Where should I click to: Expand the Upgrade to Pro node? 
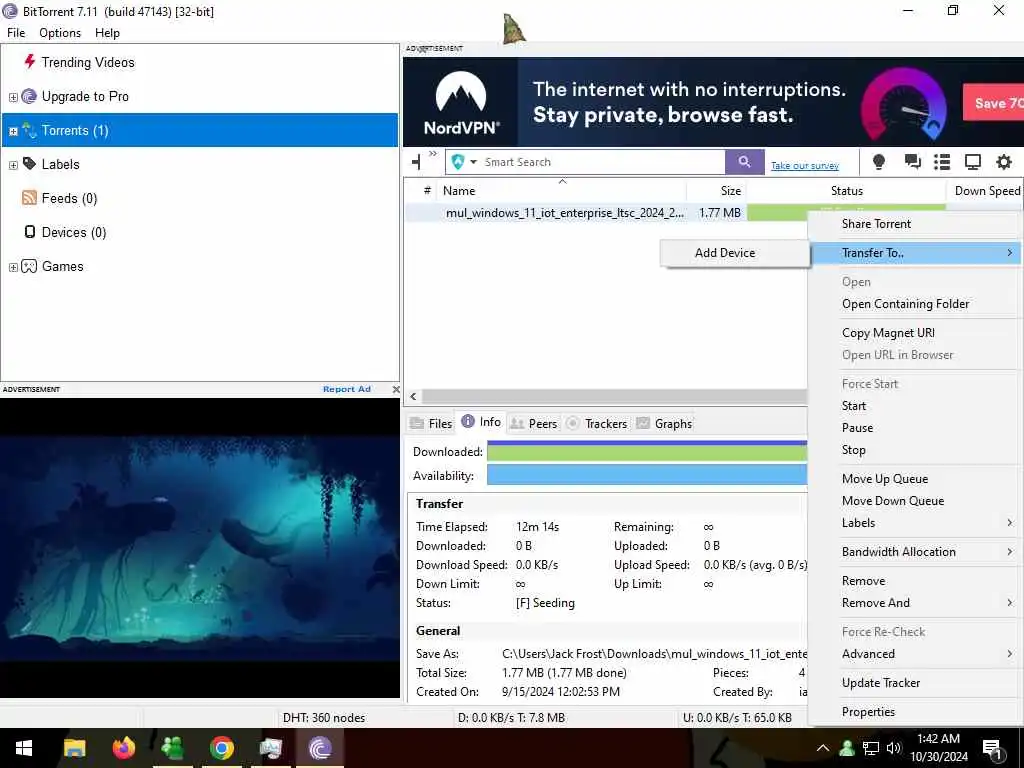tap(13, 97)
